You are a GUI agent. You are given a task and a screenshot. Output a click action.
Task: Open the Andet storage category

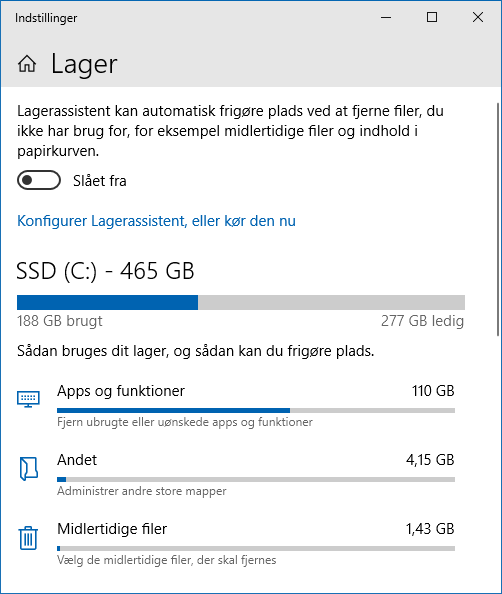tap(236, 475)
